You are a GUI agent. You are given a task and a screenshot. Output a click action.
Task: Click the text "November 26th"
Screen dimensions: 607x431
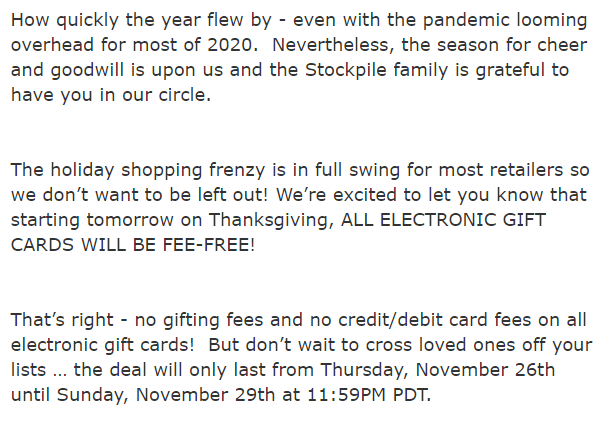485,370
